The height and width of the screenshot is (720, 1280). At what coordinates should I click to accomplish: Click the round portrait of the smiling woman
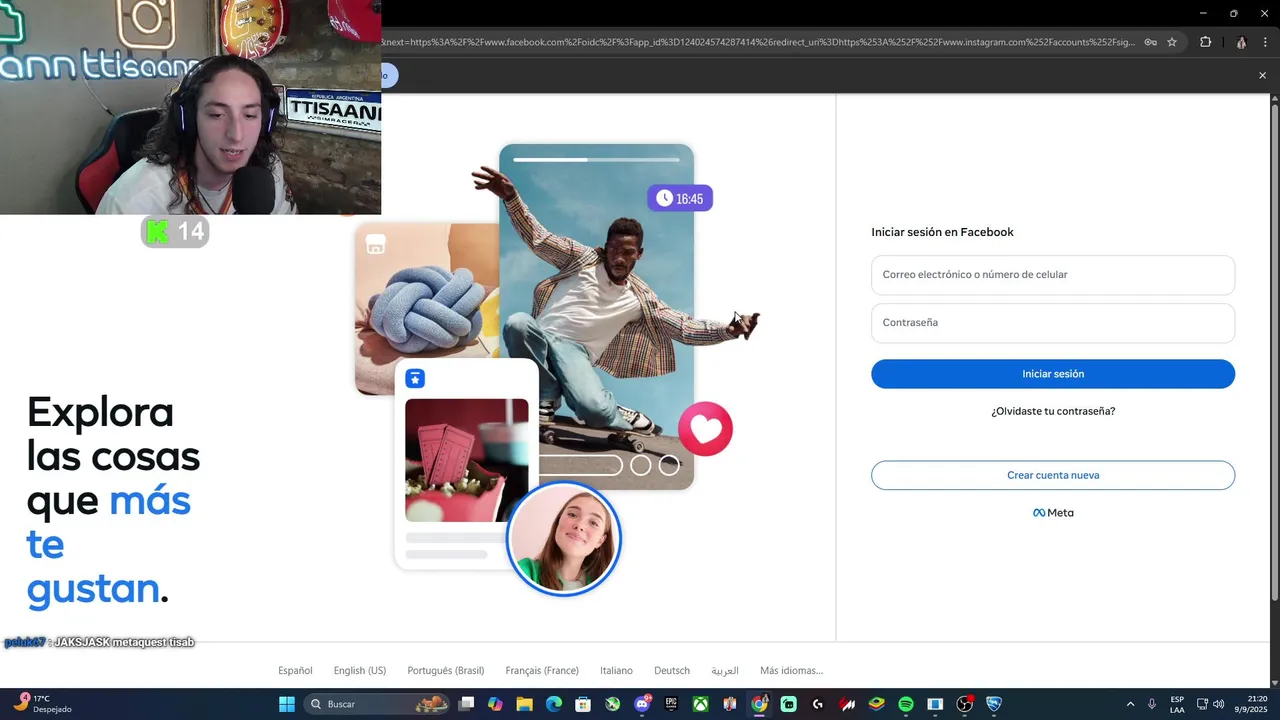564,538
